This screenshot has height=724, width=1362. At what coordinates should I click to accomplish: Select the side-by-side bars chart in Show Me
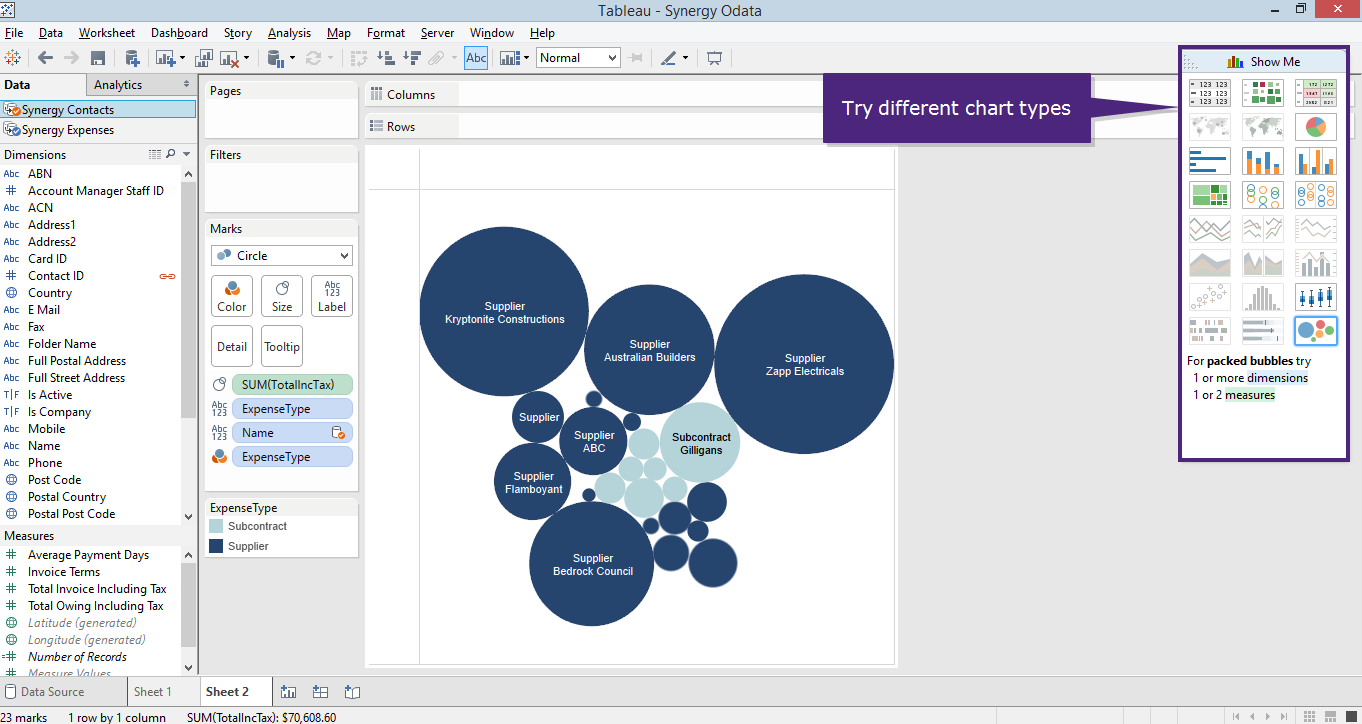pyautogui.click(x=1316, y=161)
